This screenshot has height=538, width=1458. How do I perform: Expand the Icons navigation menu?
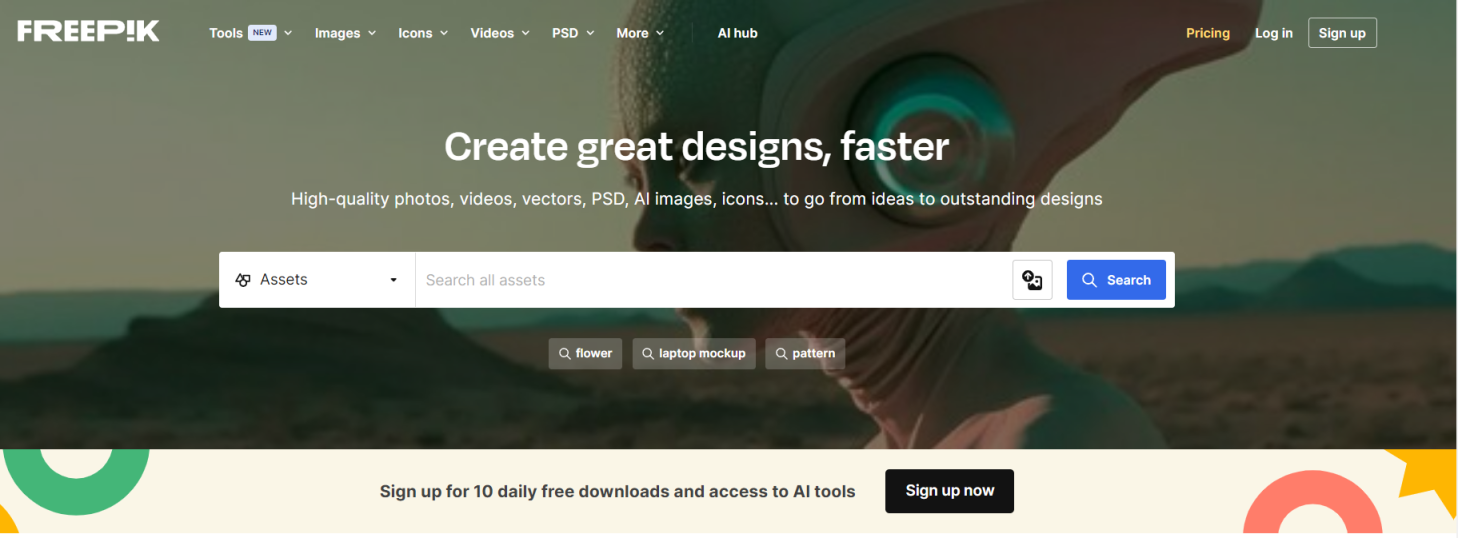[x=423, y=33]
